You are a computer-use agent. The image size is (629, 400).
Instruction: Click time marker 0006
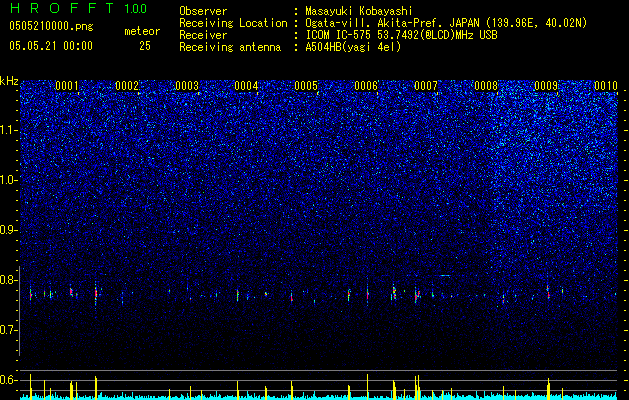366,86
